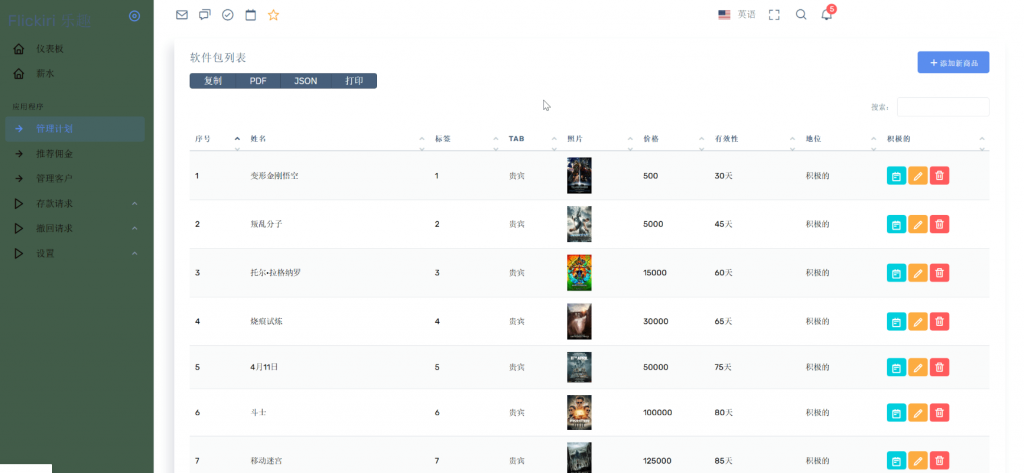The height and width of the screenshot is (473, 1024).
Task: Sort table by 序号 column
Action: (x=217, y=139)
